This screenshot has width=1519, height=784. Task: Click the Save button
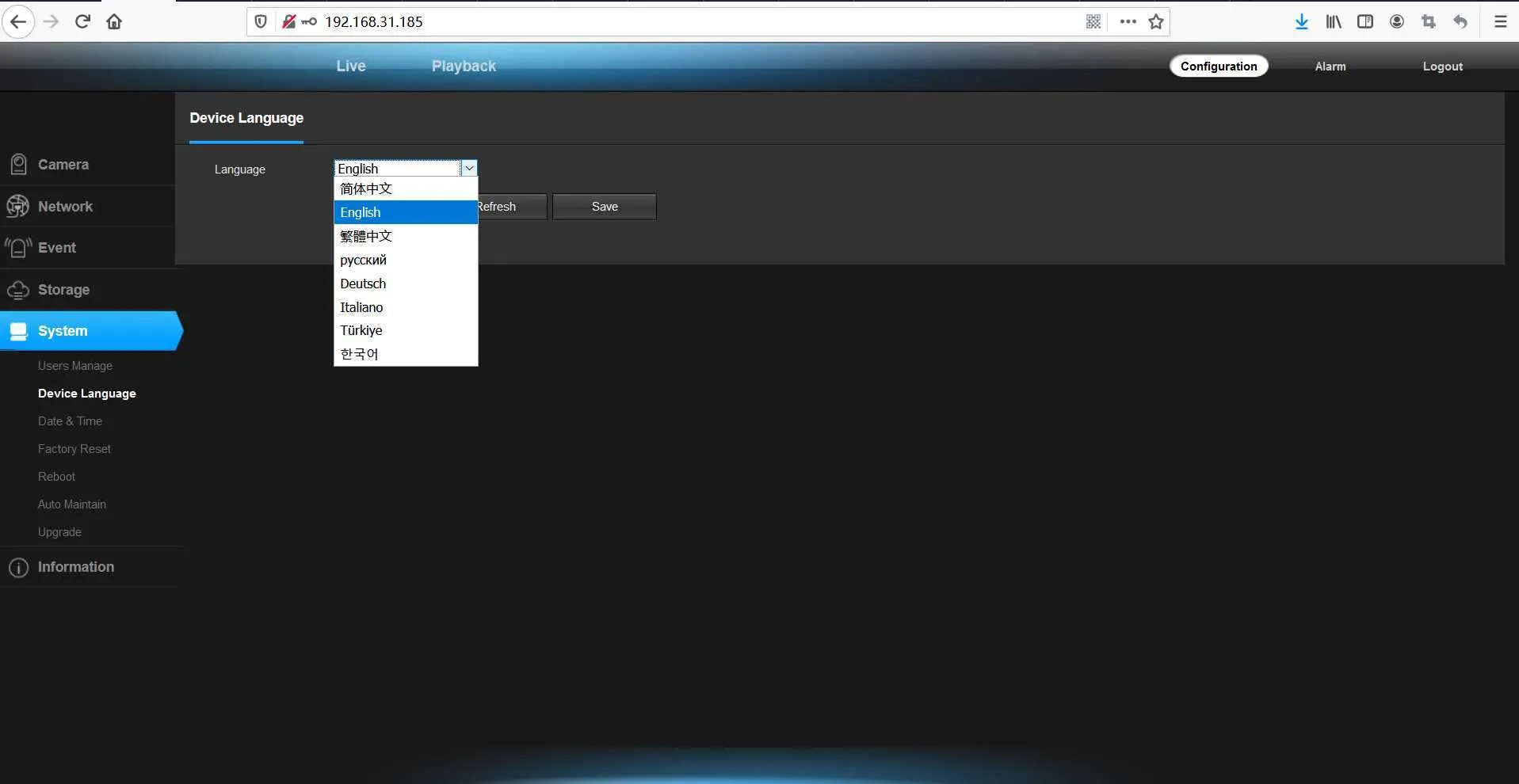pos(605,207)
